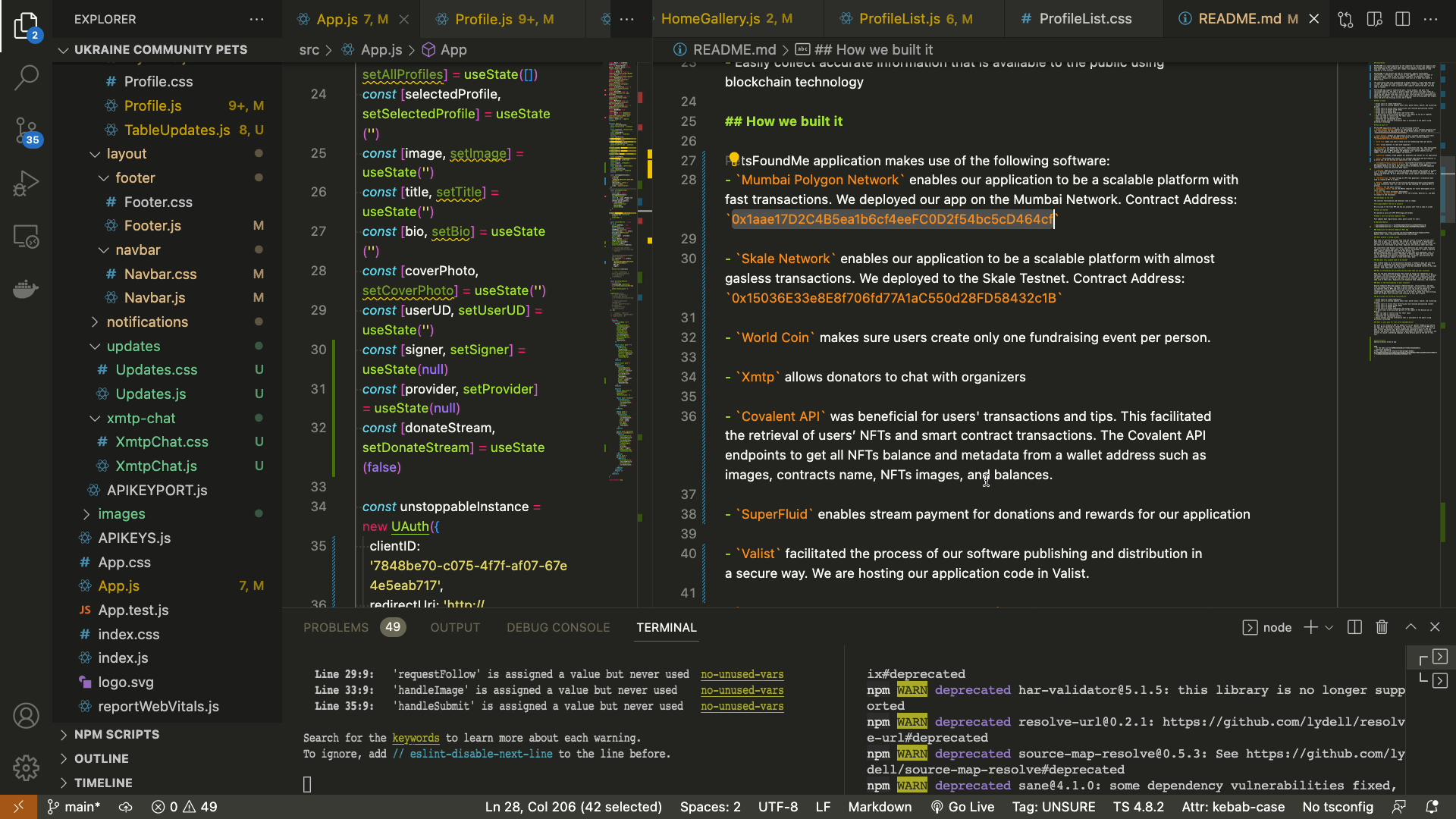This screenshot has width=1456, height=819.
Task: Click Go Live in status bar
Action: tap(962, 807)
